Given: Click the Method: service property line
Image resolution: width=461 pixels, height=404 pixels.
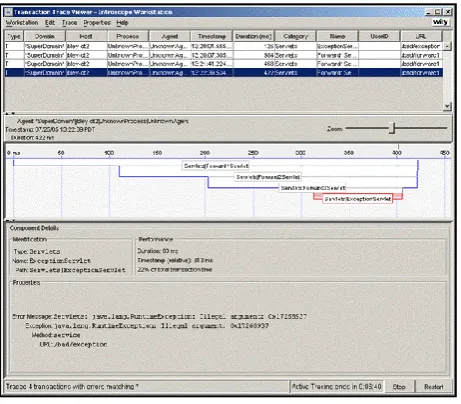Looking at the screenshot, I should [x=56, y=335].
